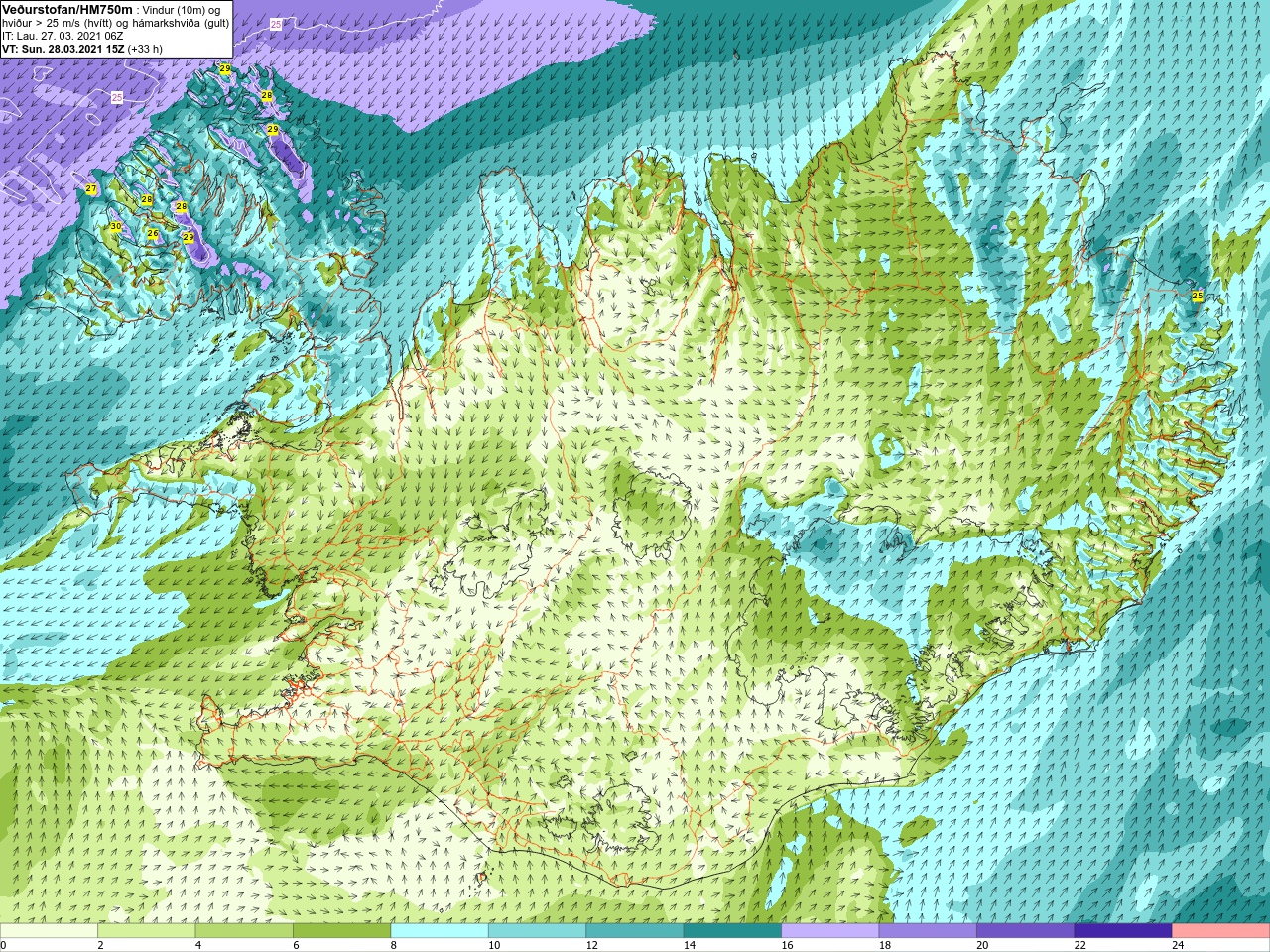
Task: Click the legend scale value 8
Action: click(x=394, y=945)
